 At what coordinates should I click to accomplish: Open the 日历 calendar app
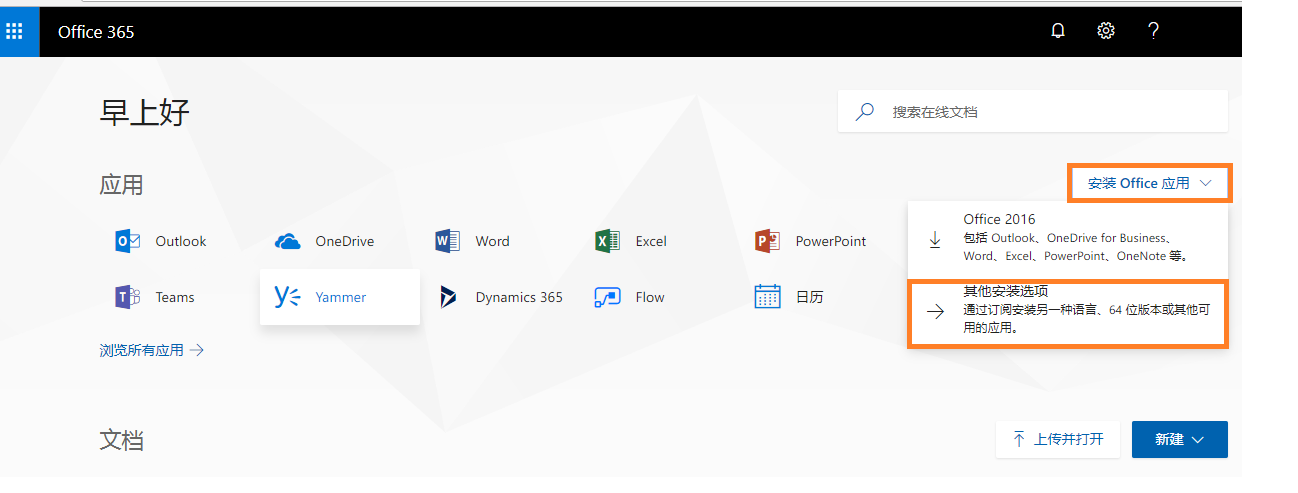(789, 297)
